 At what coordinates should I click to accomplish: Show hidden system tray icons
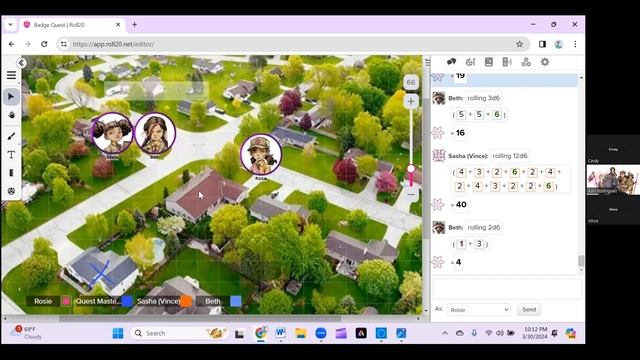[445, 333]
